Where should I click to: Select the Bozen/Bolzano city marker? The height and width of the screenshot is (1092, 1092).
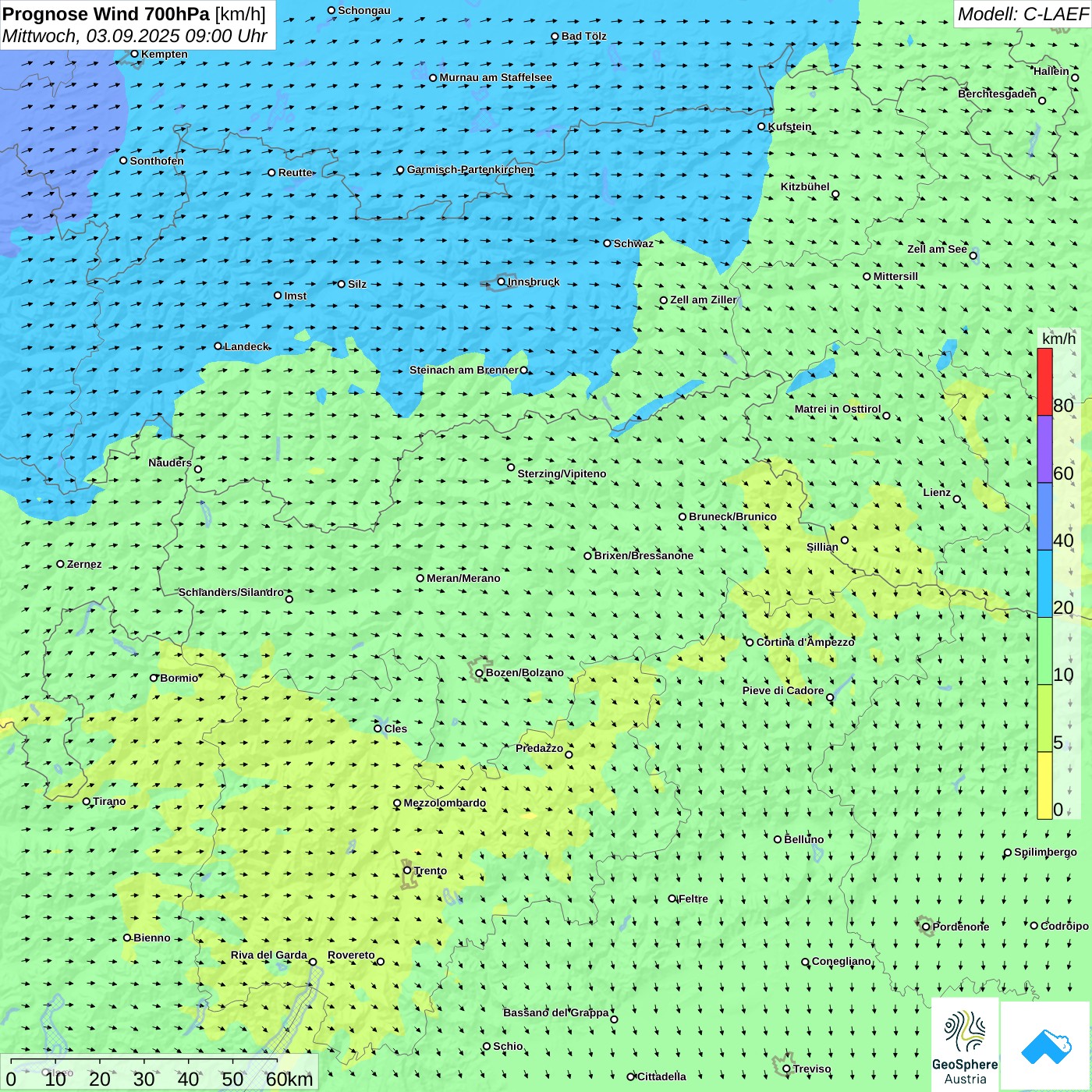(479, 673)
